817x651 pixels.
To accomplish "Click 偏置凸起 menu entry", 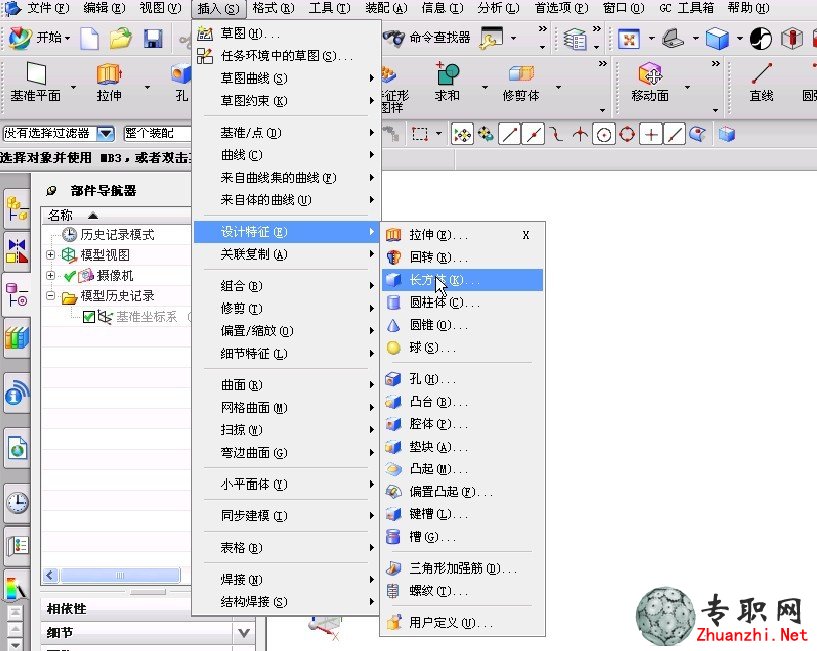I will point(462,492).
